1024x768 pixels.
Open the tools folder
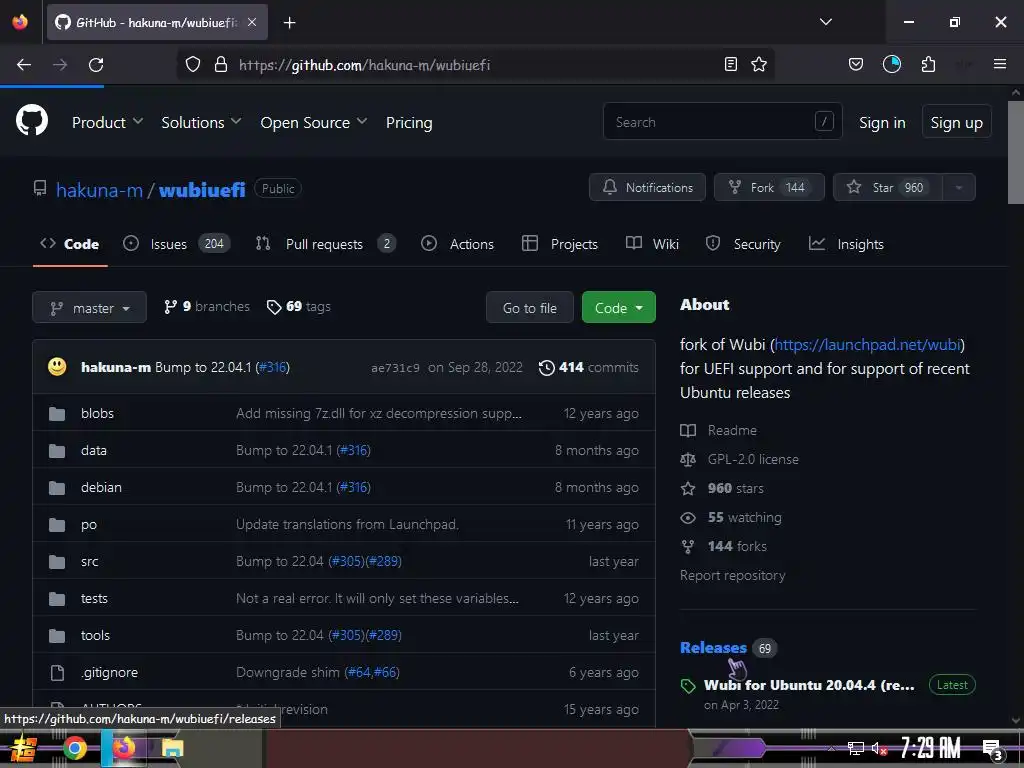[95, 635]
